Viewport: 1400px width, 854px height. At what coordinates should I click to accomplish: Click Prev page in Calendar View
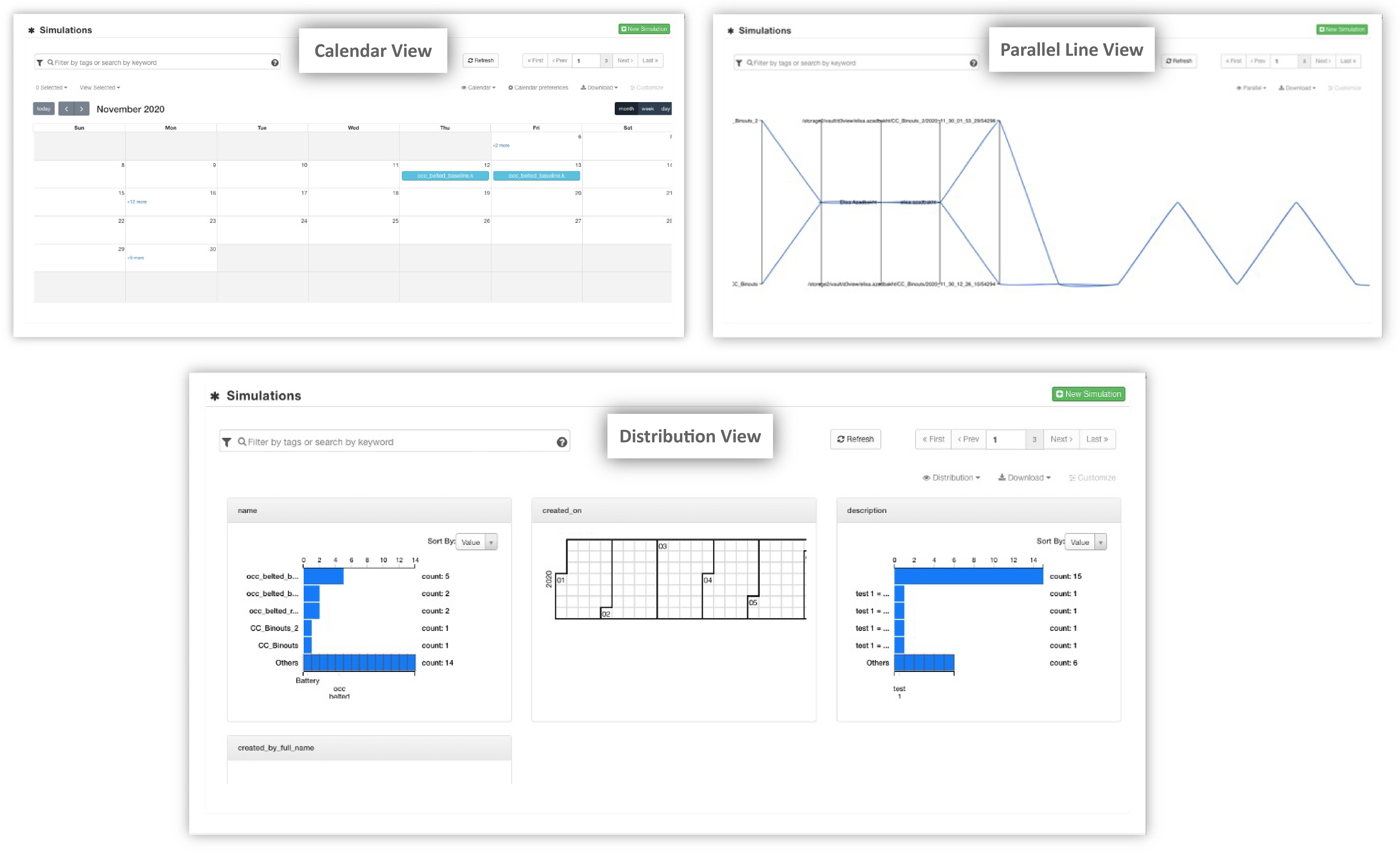(560, 60)
